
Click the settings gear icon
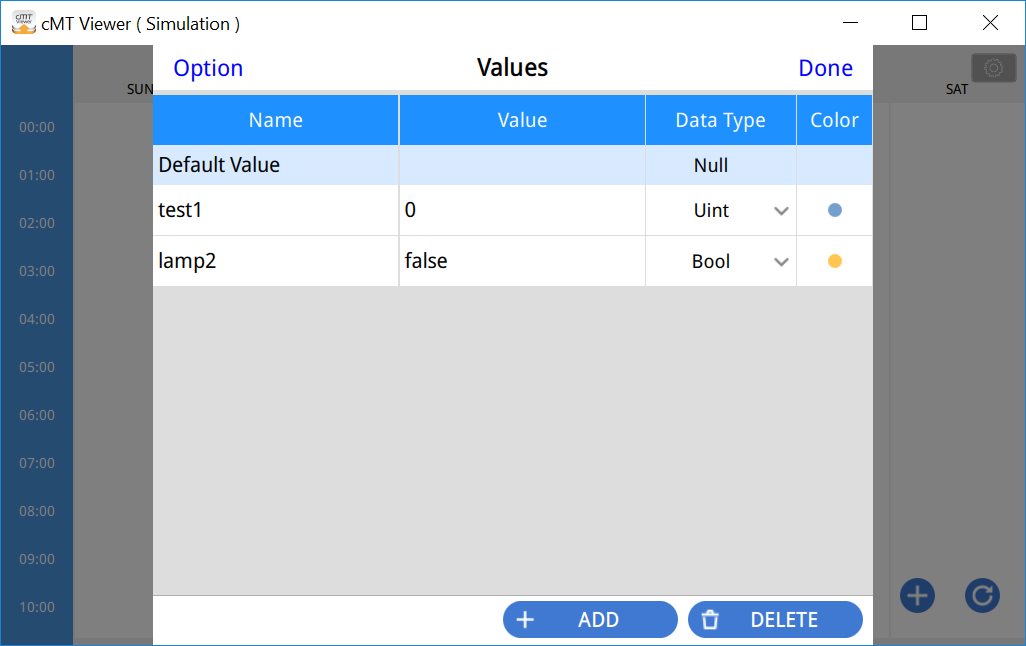[x=993, y=68]
